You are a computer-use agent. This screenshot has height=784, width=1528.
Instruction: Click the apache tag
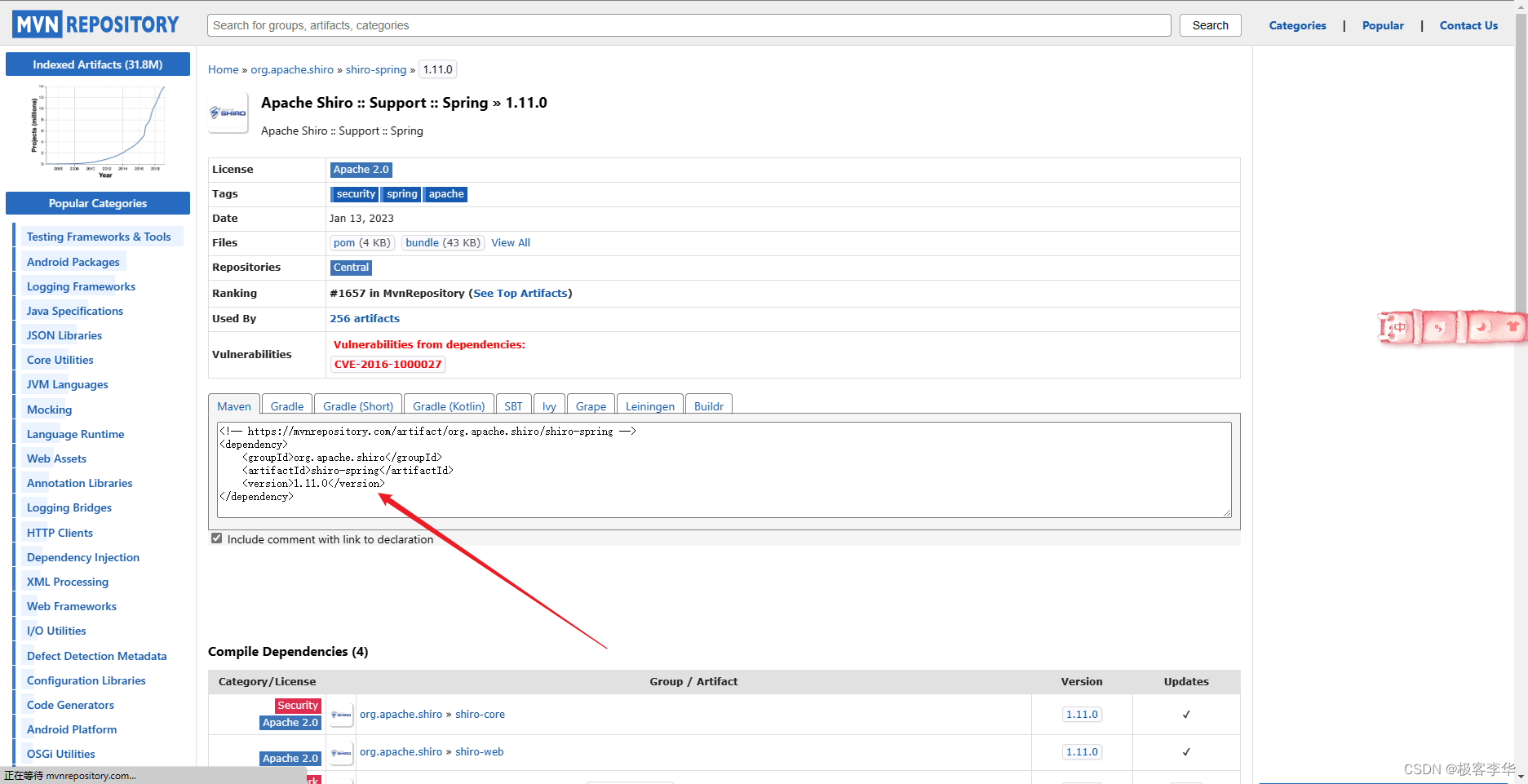446,194
